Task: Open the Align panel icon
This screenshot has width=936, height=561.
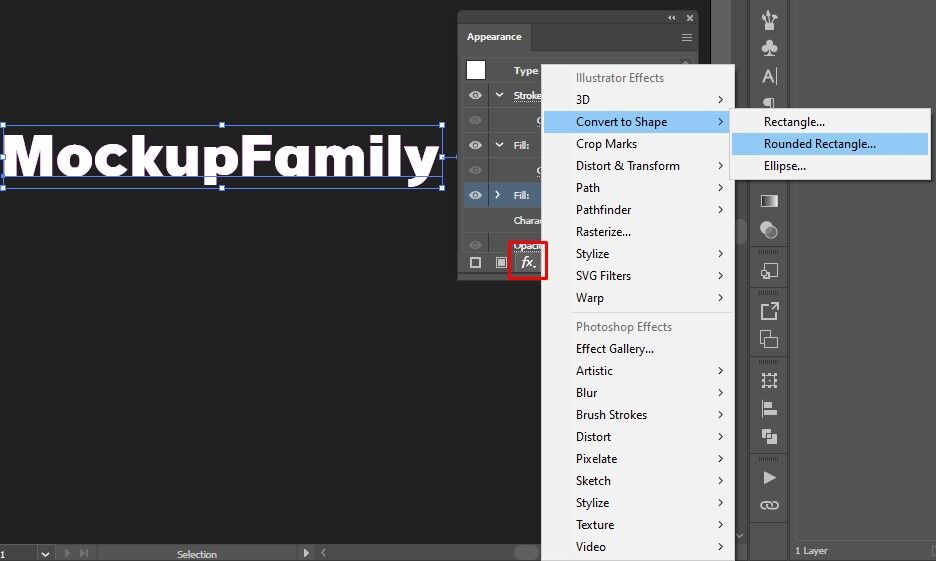Action: [769, 408]
